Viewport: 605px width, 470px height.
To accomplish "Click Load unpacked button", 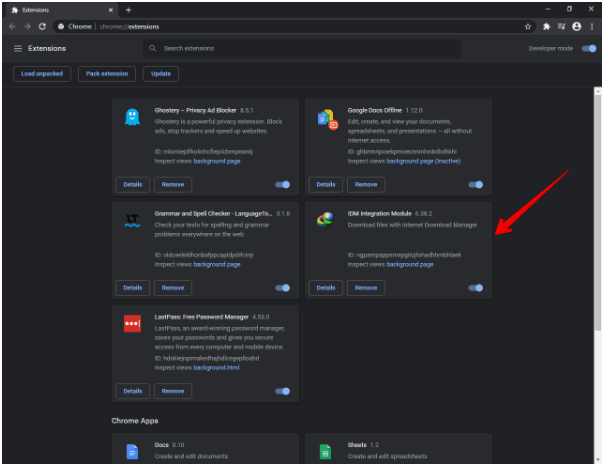I will pos(42,74).
